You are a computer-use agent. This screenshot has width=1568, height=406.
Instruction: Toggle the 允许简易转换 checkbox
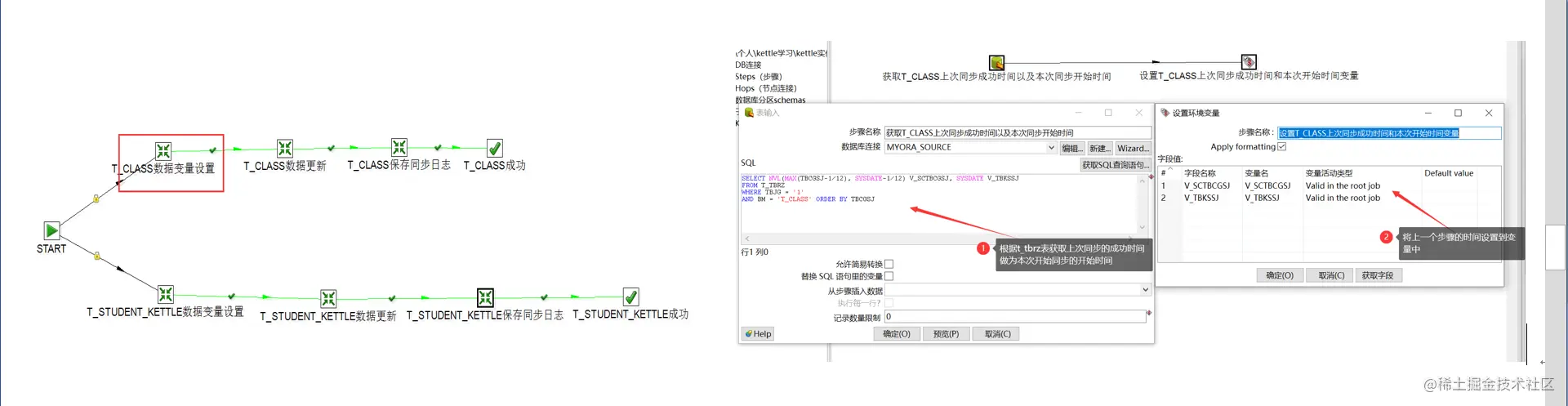point(889,264)
